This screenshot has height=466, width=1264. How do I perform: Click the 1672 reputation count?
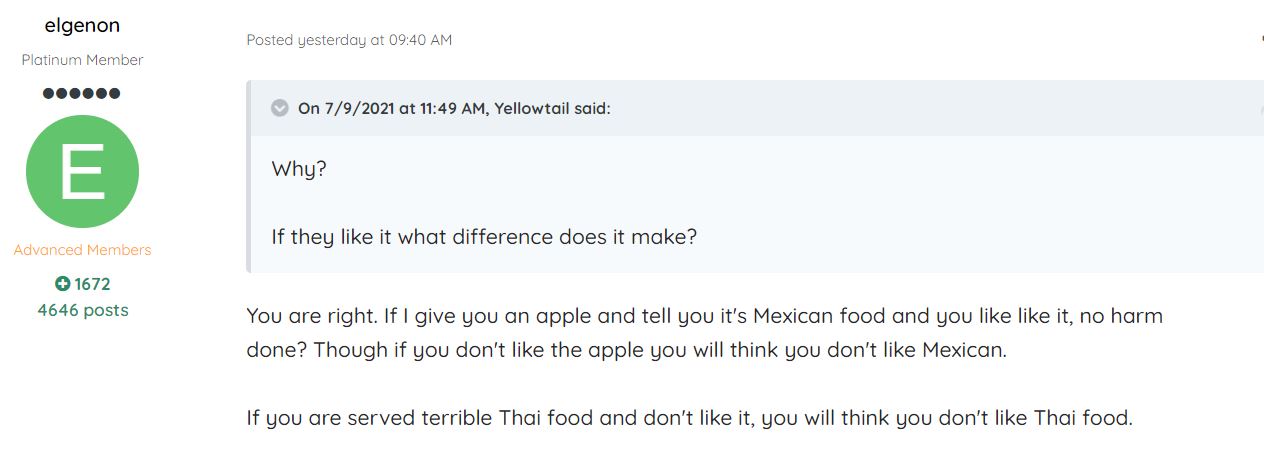pyautogui.click(x=92, y=284)
